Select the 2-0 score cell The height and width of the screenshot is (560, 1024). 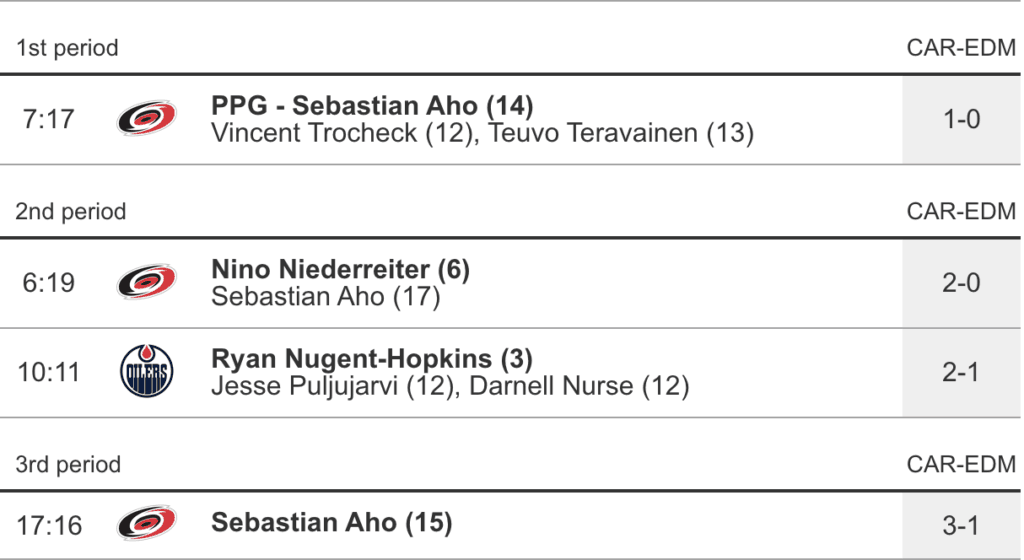(x=961, y=283)
